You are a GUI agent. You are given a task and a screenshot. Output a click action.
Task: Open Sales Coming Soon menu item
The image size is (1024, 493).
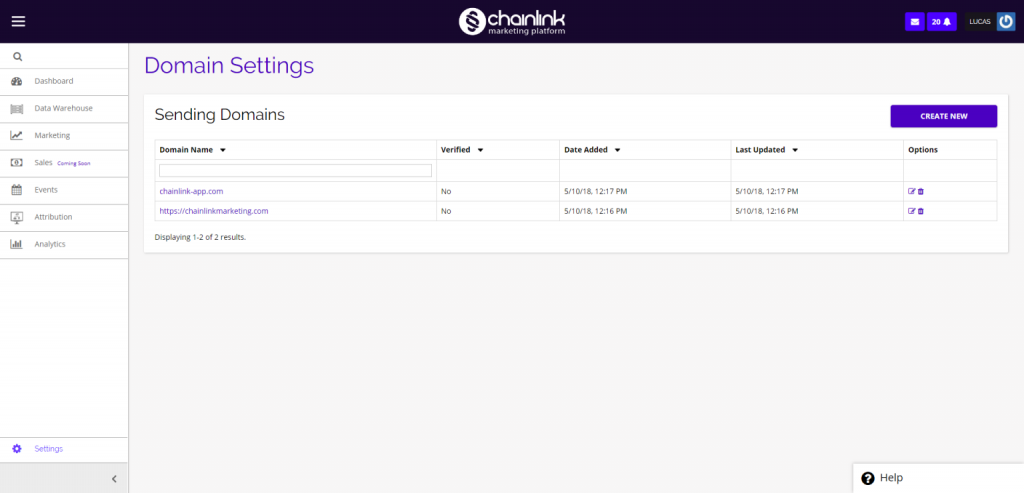click(64, 163)
